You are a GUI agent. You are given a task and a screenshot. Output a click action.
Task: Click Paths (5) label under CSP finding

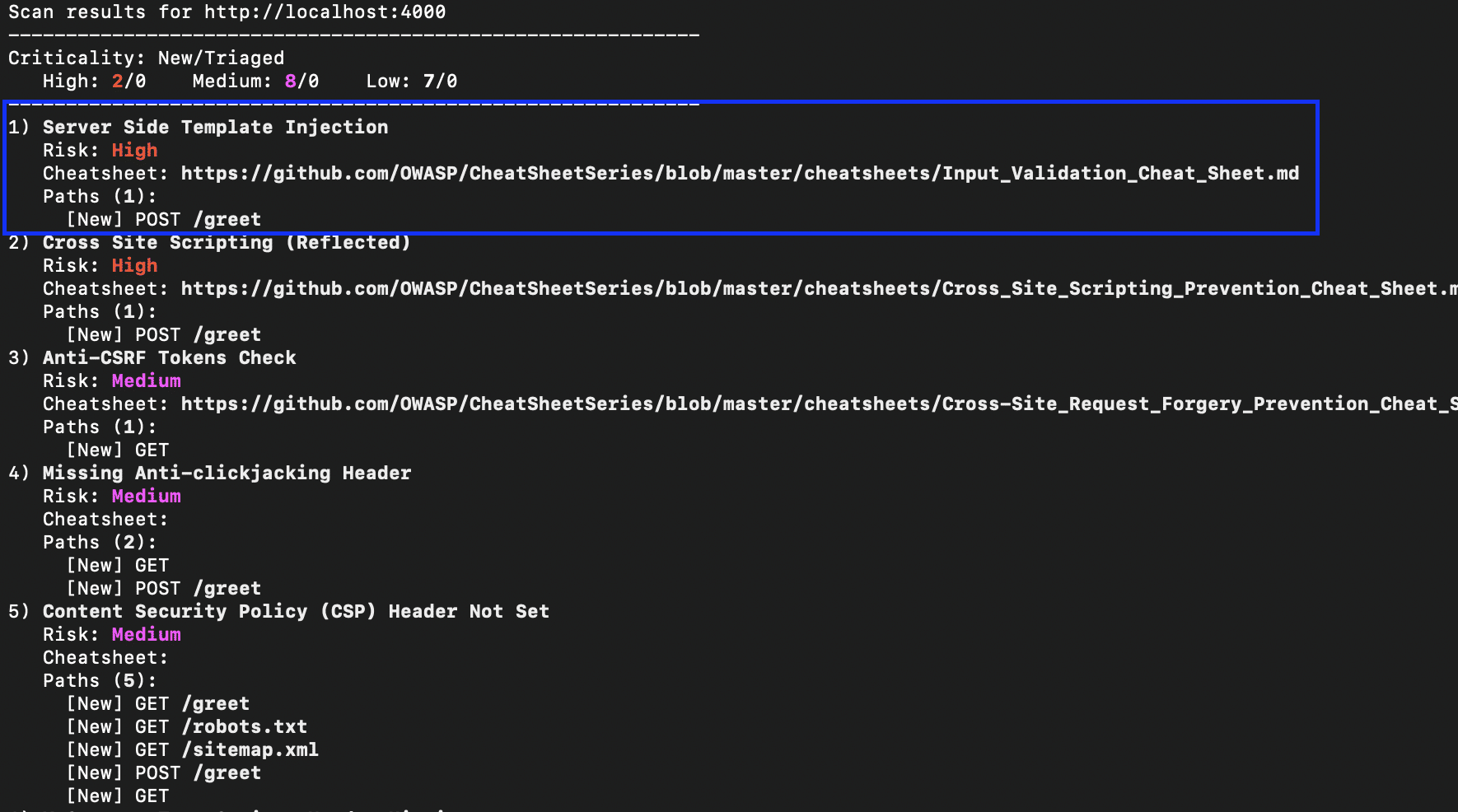[x=100, y=680]
